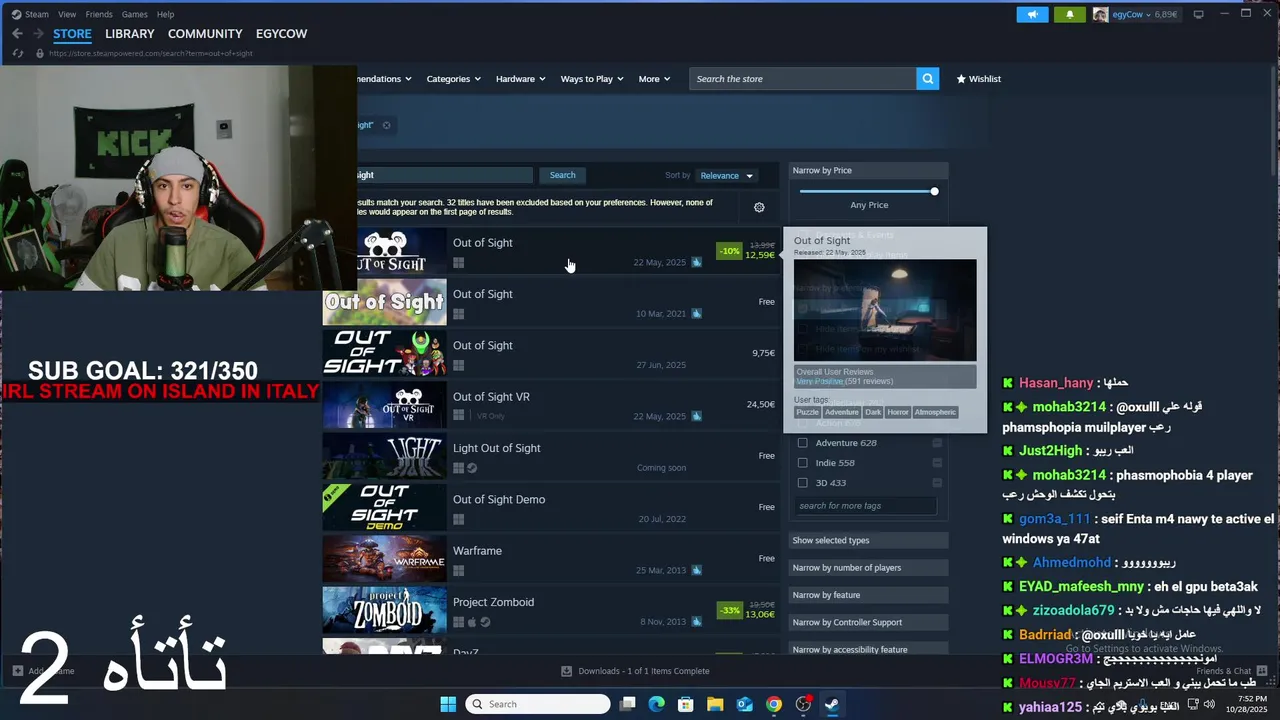Launch Google Chrome from taskbar
1280x720 pixels.
click(773, 704)
